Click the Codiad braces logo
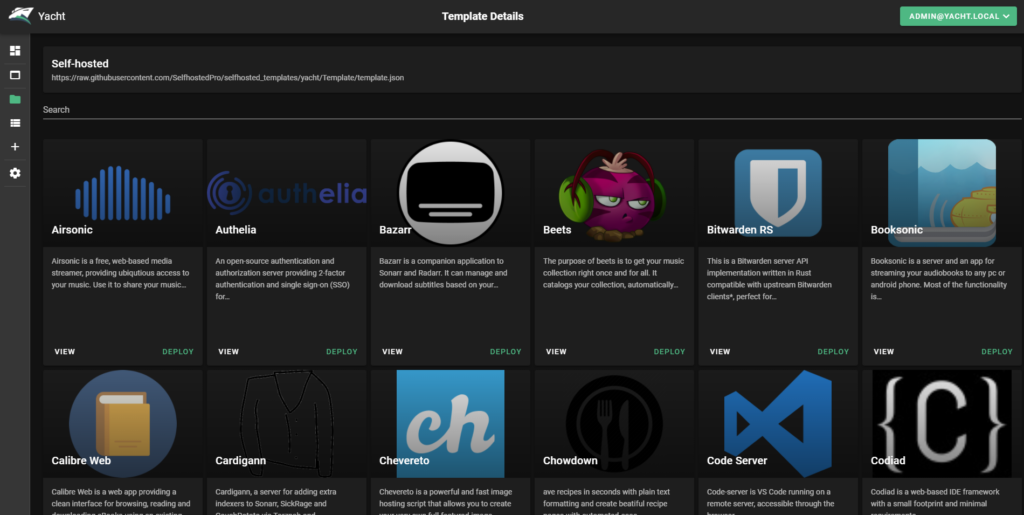 click(942, 423)
